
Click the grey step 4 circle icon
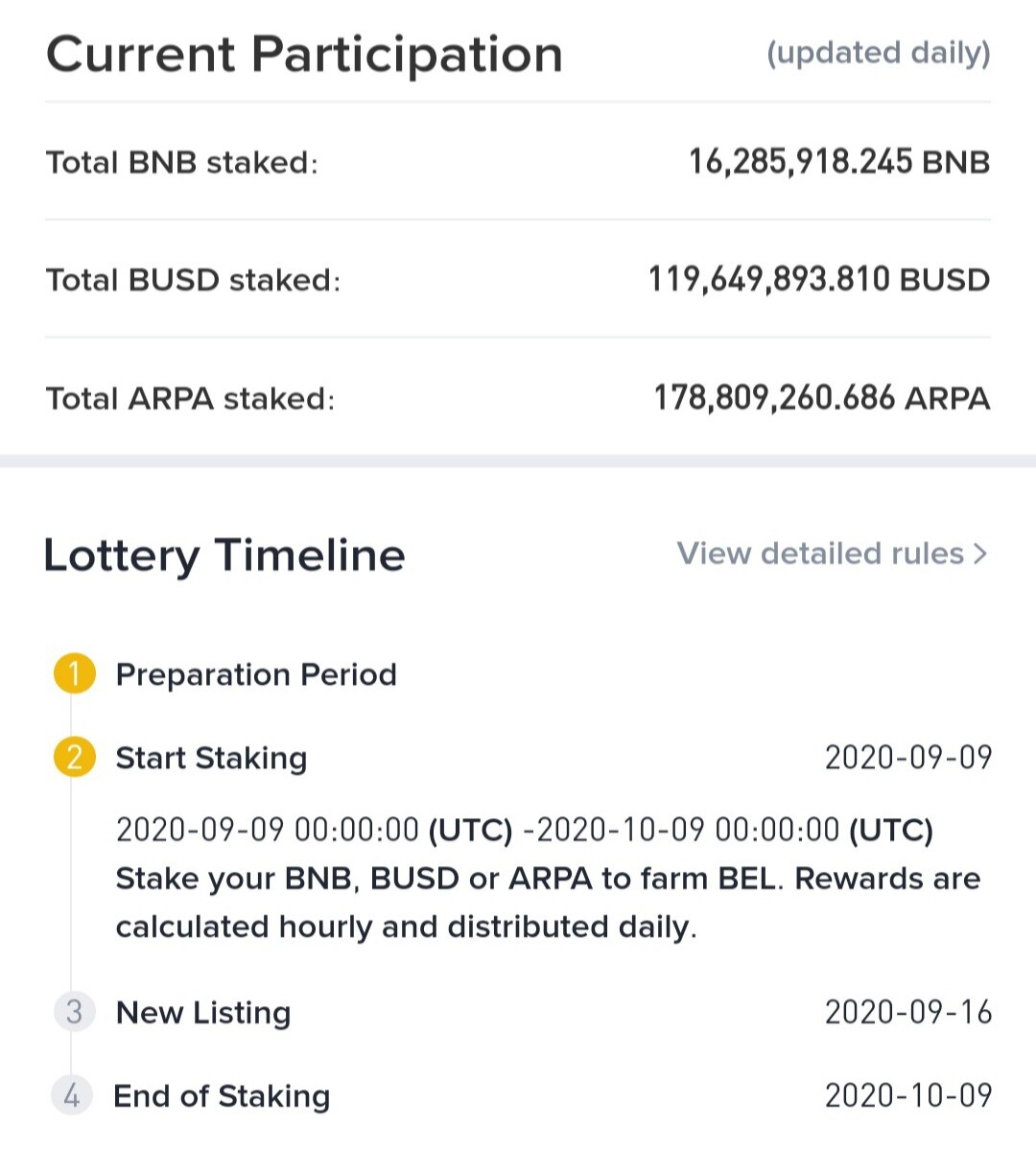(x=72, y=1094)
